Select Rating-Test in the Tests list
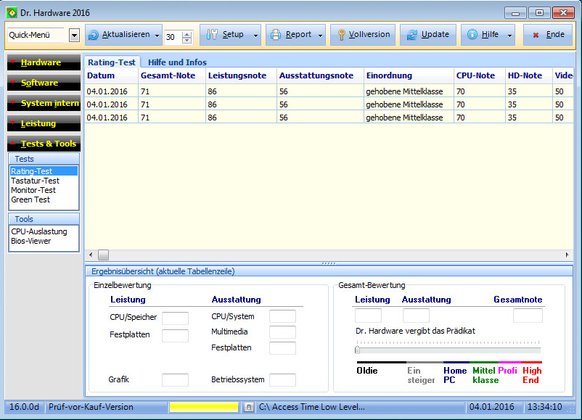 [x=44, y=171]
